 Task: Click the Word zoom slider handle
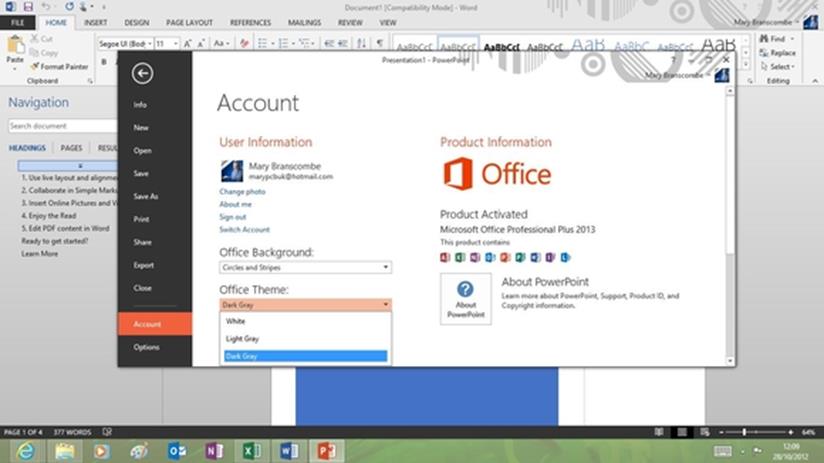tap(744, 432)
